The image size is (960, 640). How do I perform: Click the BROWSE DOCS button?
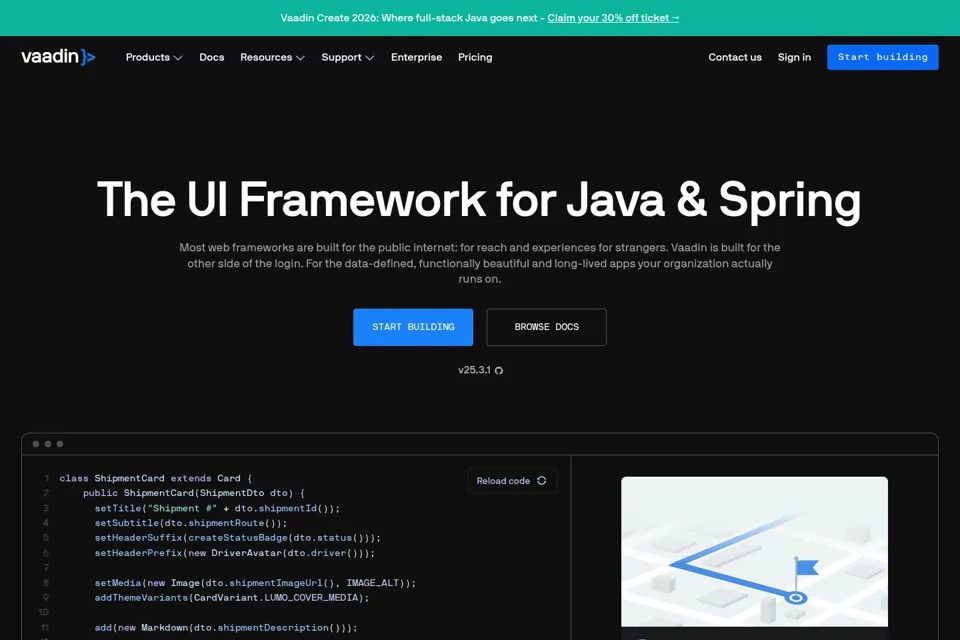click(547, 327)
